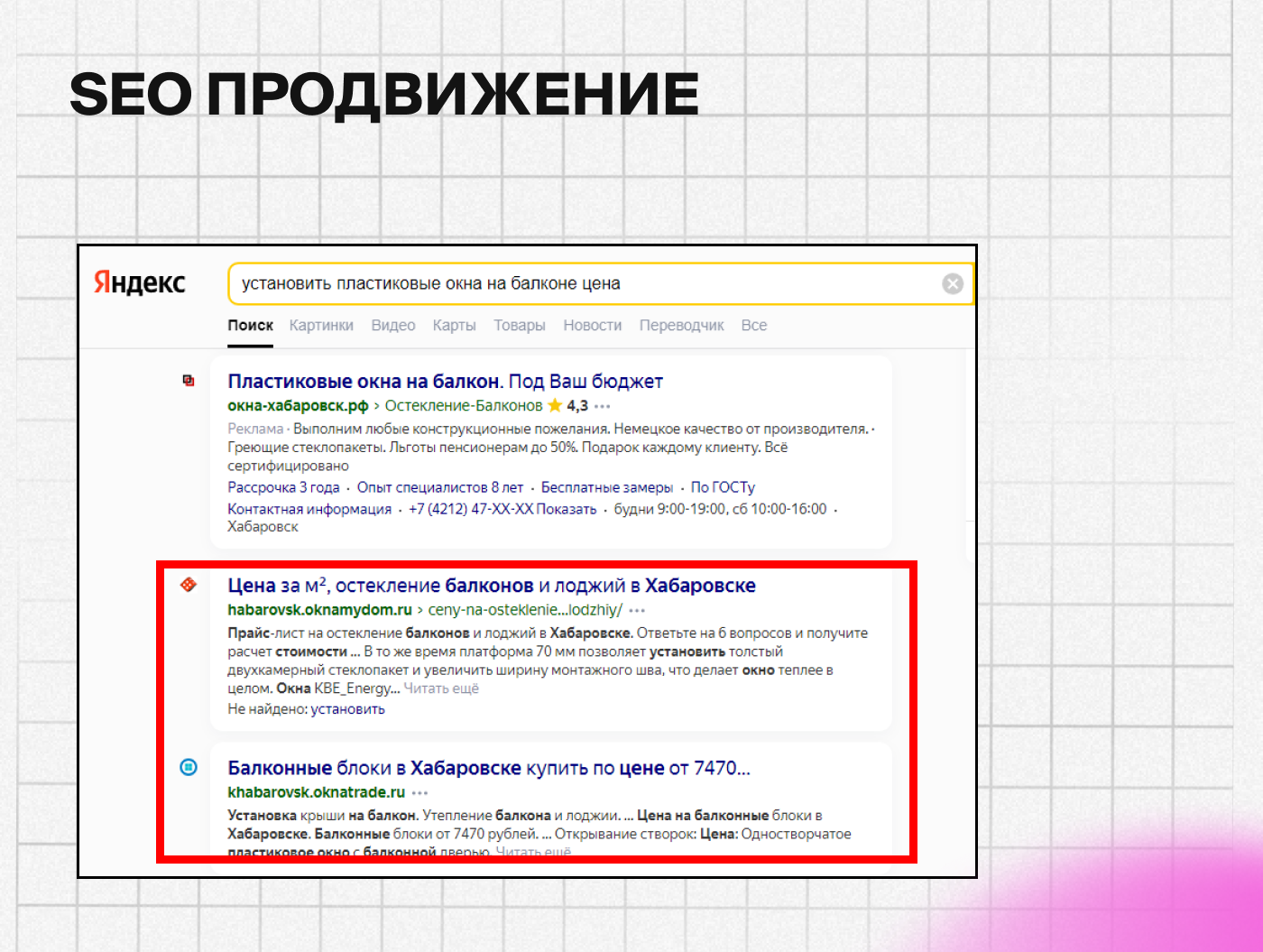
Task: Follow the habarovsk.oknamydom.ru URL
Action: coord(319,610)
